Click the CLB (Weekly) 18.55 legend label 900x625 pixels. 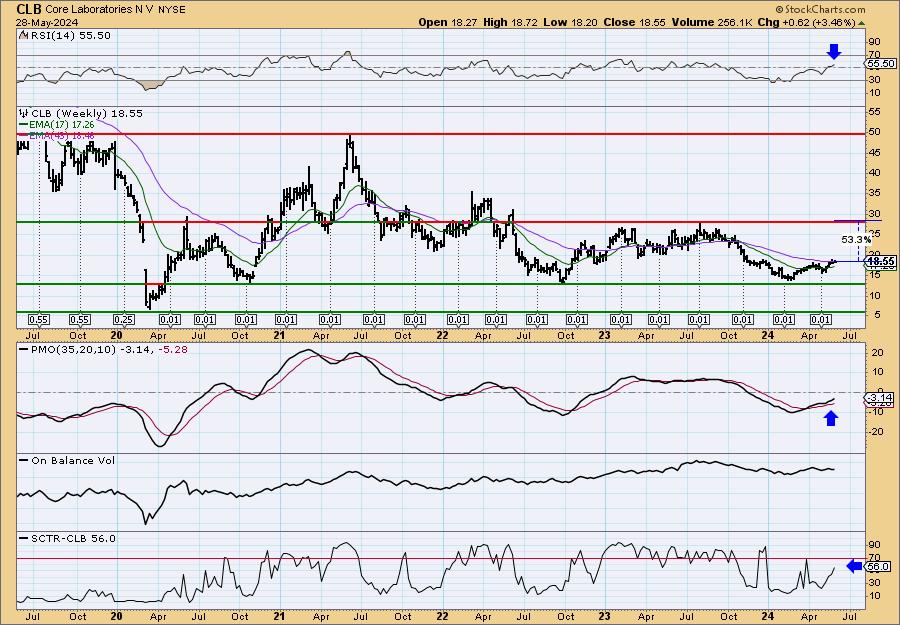pos(86,113)
